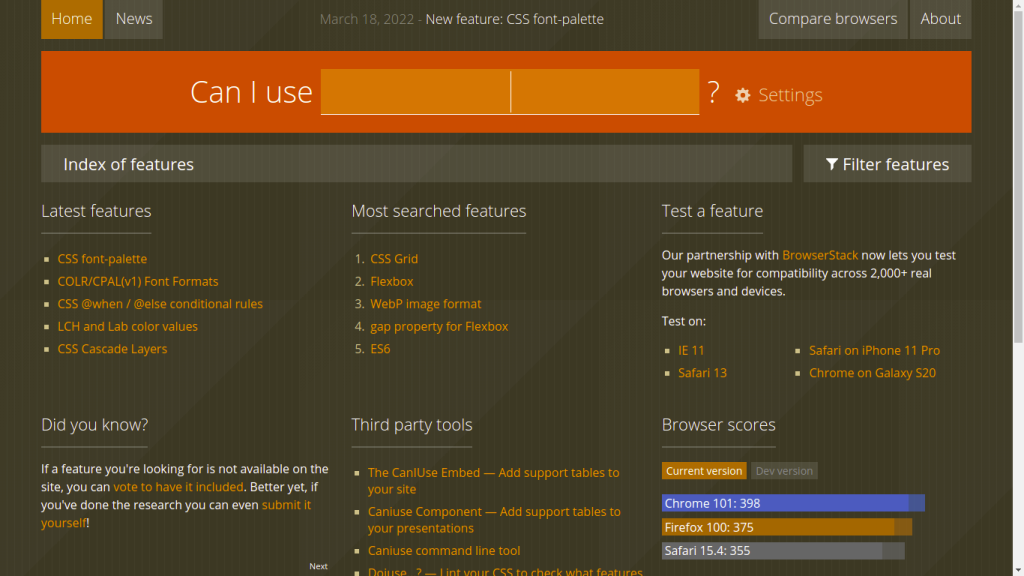
Task: Expand the Index of features bar
Action: (x=416, y=164)
